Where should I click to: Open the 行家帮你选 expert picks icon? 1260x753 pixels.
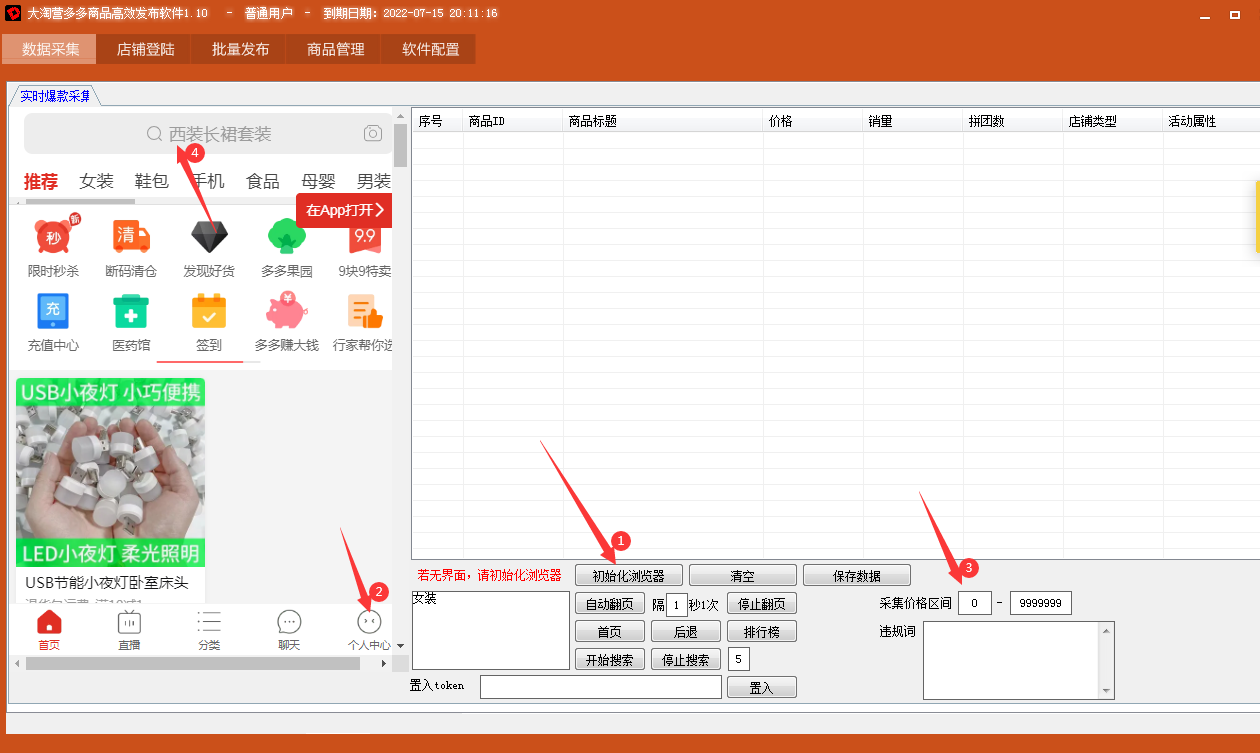pyautogui.click(x=363, y=322)
